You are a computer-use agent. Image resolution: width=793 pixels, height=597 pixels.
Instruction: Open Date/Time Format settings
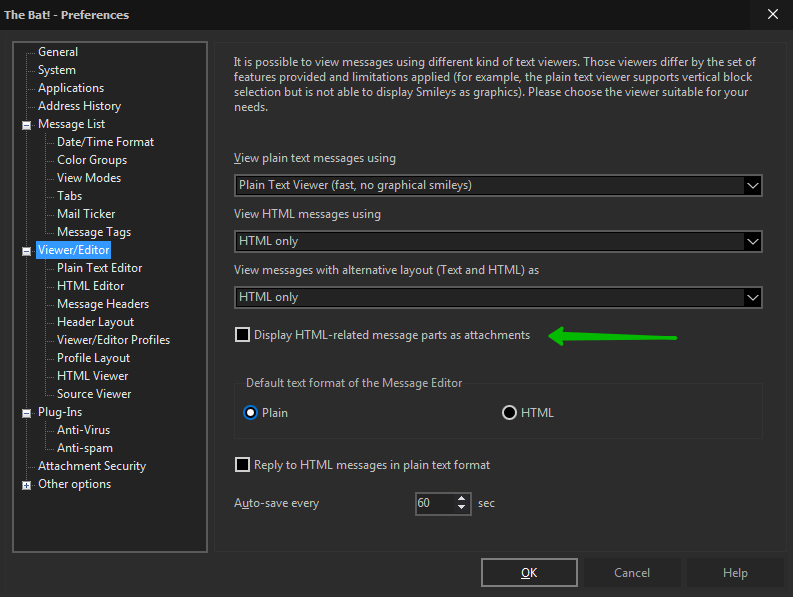tap(105, 142)
